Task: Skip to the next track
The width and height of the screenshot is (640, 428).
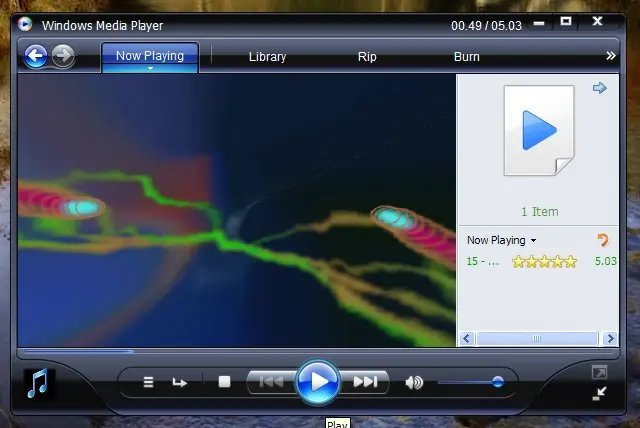Action: (x=364, y=382)
